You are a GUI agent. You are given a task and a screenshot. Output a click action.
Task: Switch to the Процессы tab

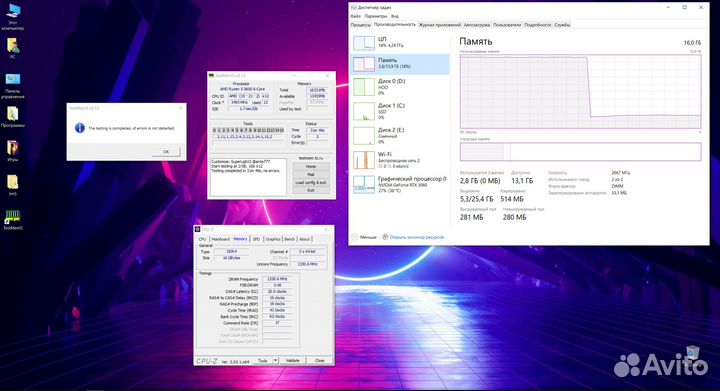360,25
